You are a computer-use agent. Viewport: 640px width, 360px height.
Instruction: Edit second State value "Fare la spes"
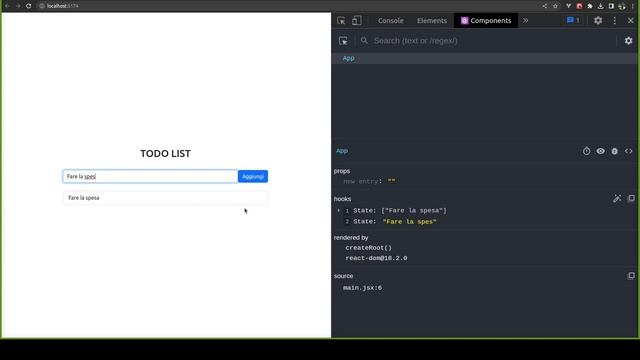pos(409,222)
